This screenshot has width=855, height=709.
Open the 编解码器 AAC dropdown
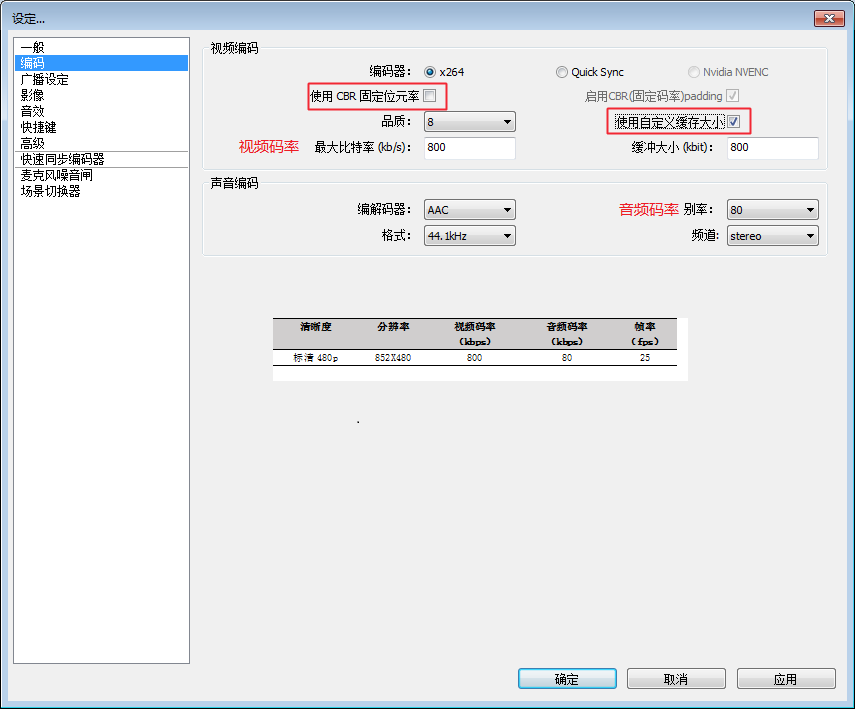tap(469, 209)
